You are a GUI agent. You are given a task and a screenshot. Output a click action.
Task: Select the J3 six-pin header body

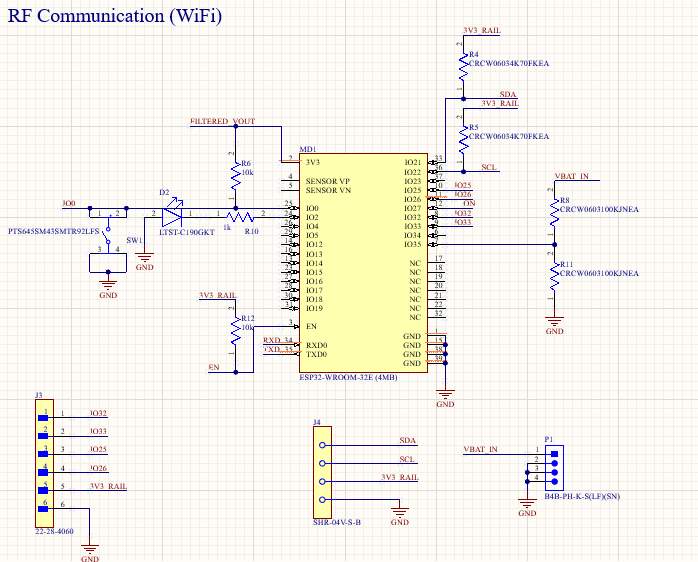pyautogui.click(x=45, y=464)
